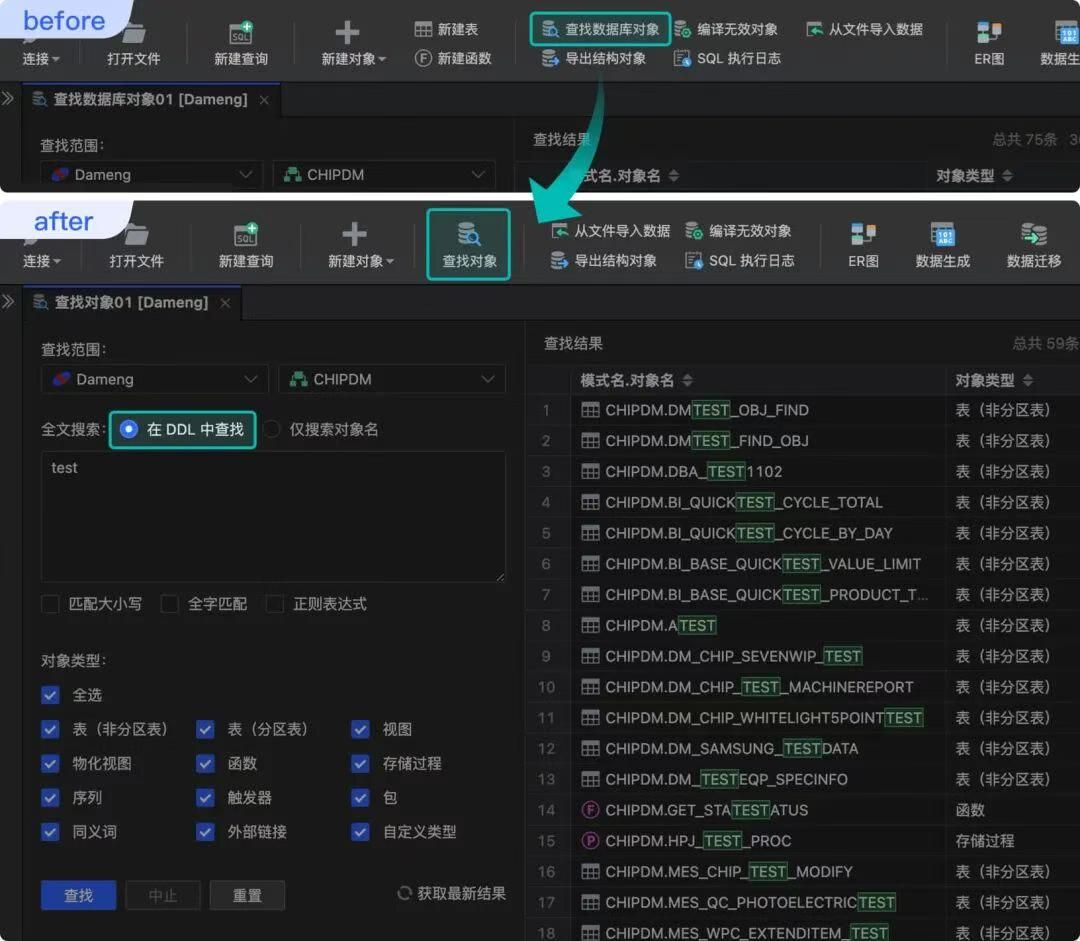Viewport: 1080px width, 941px height.
Task: Open ER图 in before toolbar
Action: (x=989, y=43)
